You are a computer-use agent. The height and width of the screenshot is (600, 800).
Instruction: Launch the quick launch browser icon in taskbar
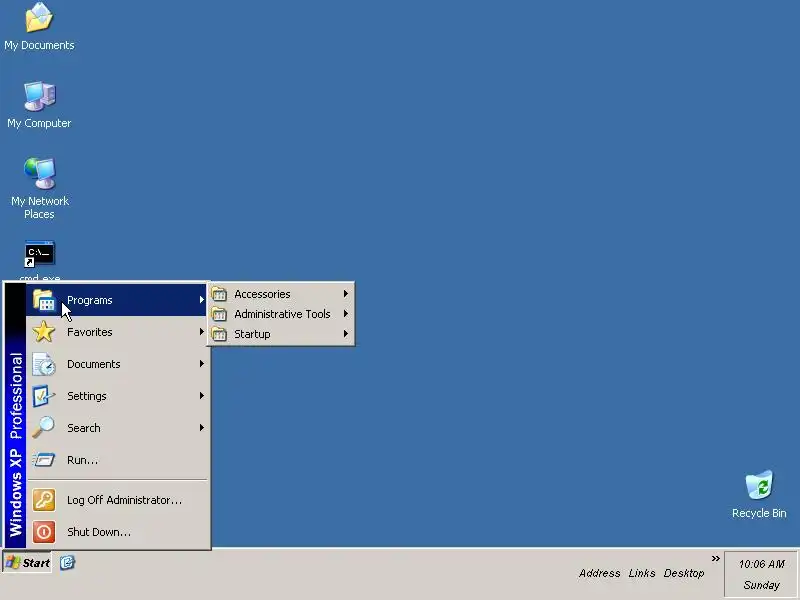(67, 562)
